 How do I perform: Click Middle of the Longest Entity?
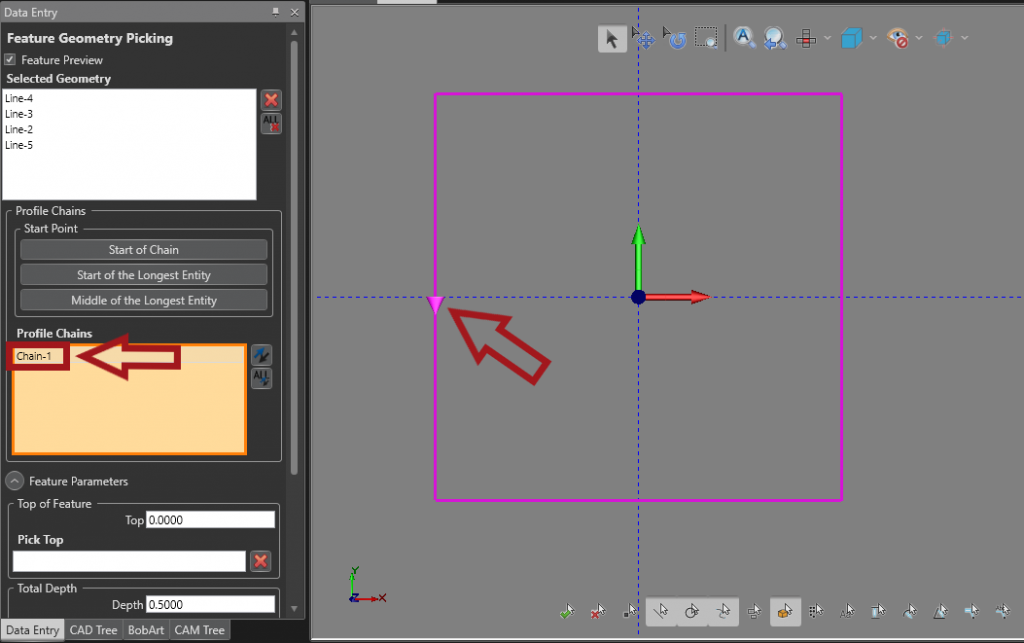(x=143, y=300)
